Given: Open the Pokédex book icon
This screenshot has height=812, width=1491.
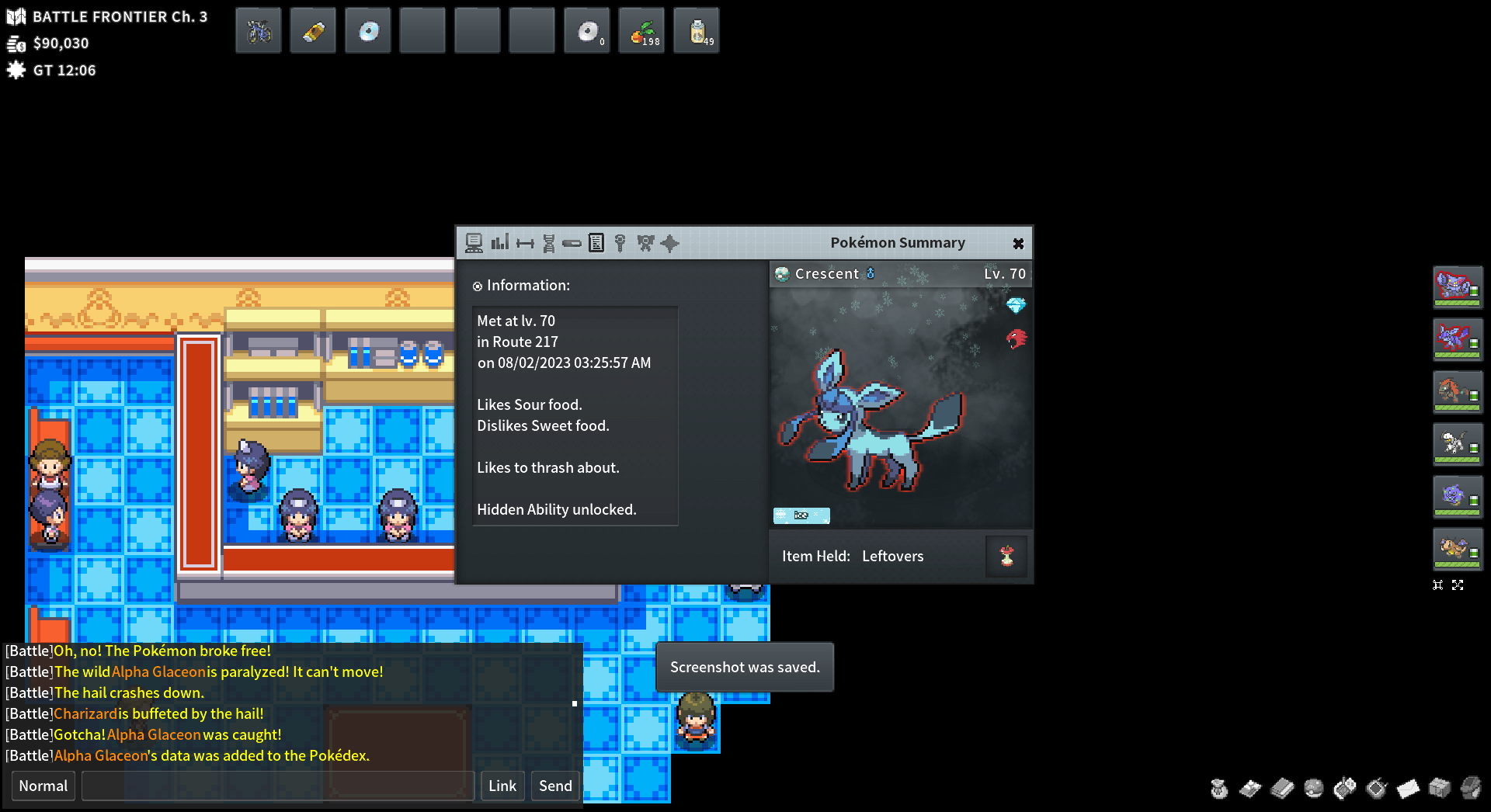Looking at the screenshot, I should coord(1282,789).
